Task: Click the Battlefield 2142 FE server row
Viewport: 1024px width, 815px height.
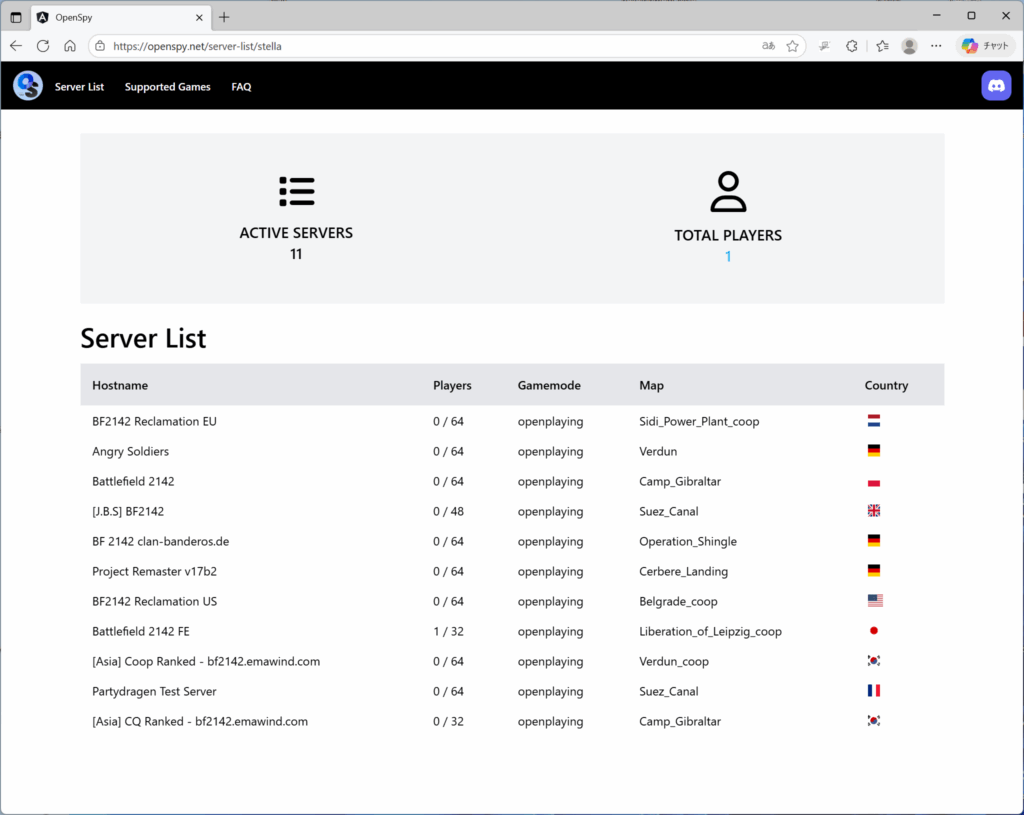Action: [x=140, y=631]
